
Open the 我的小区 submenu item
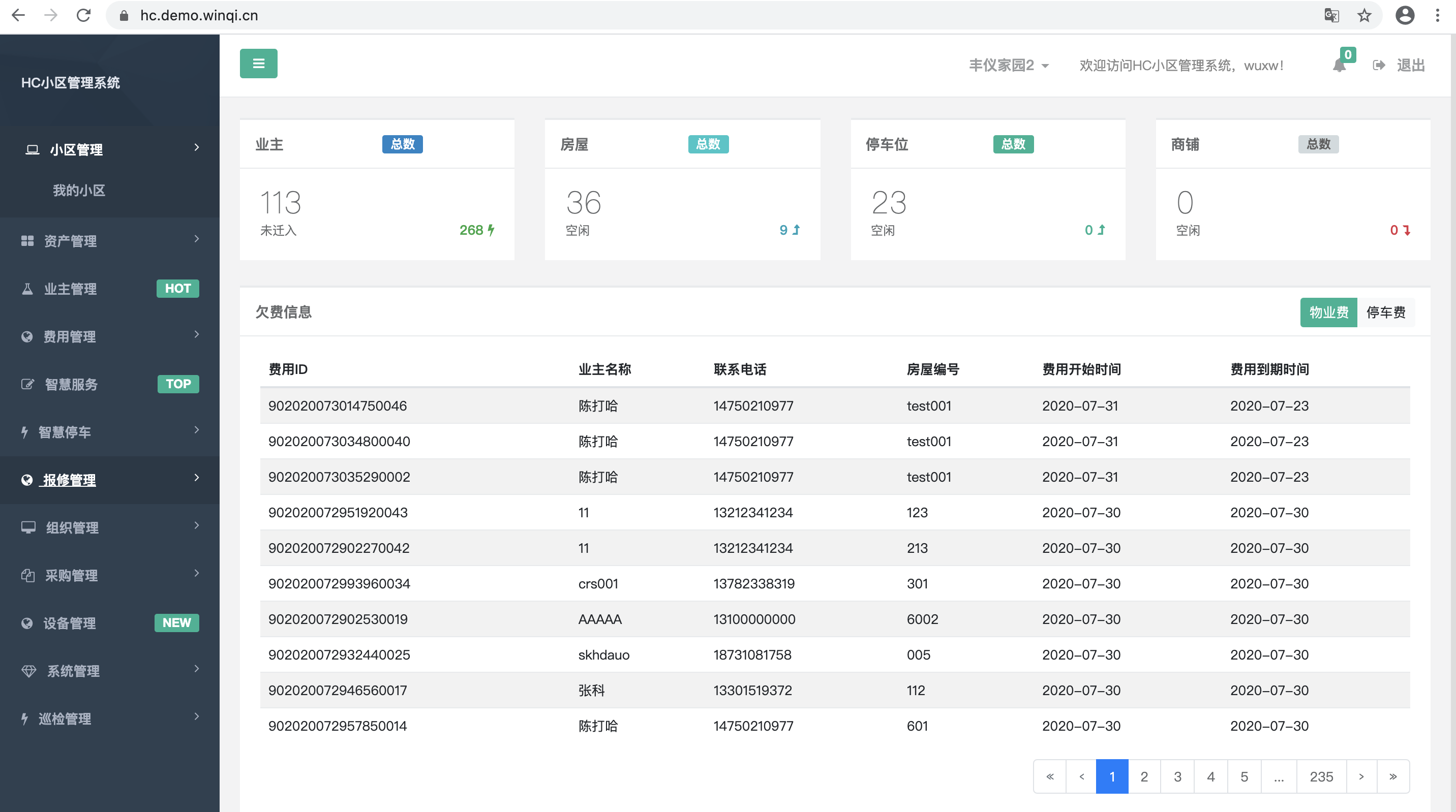pyautogui.click(x=79, y=191)
